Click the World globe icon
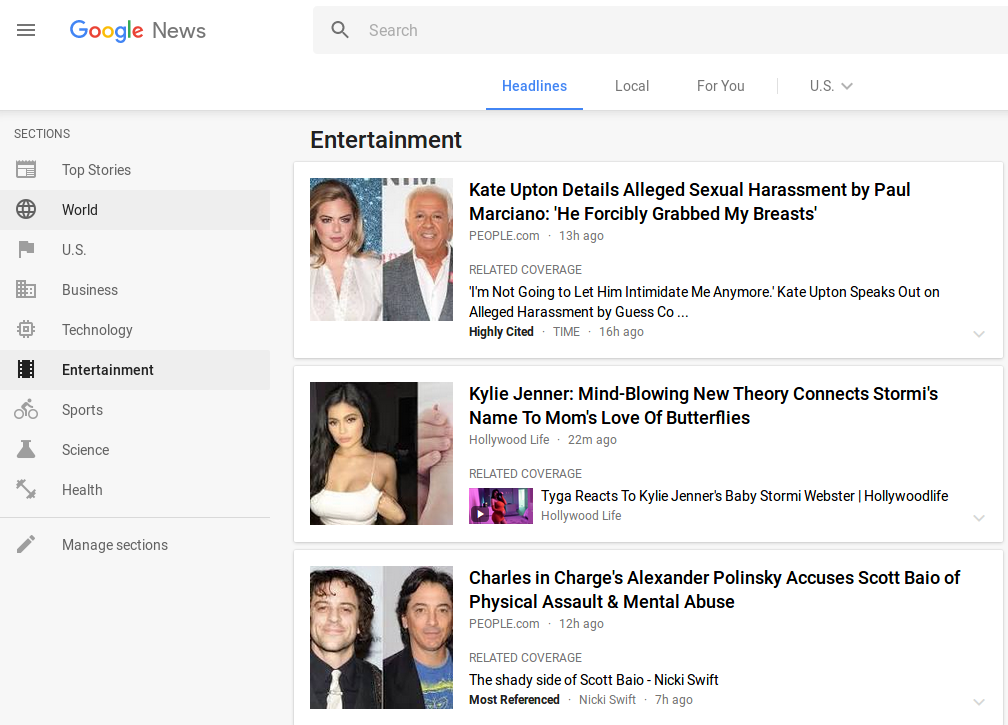The height and width of the screenshot is (725, 1008). click(x=26, y=210)
